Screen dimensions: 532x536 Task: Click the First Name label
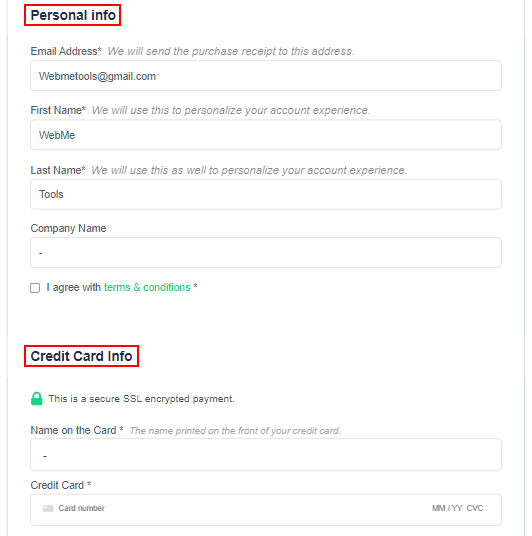pos(58,110)
